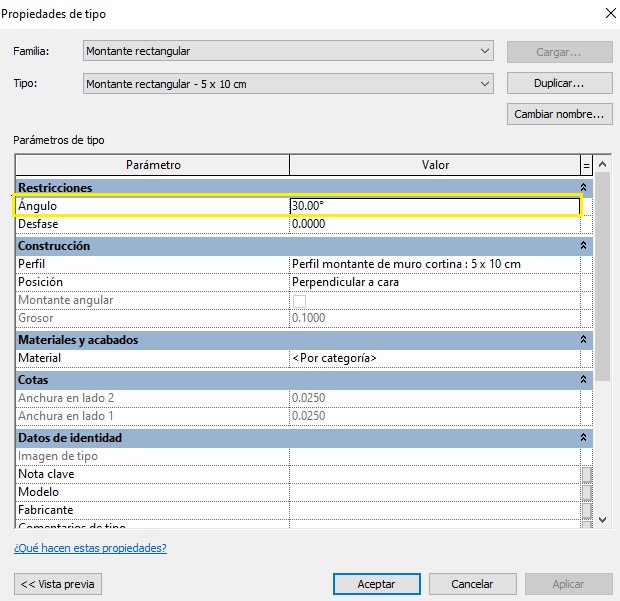Image resolution: width=620 pixels, height=601 pixels.
Task: Click the Material value cell
Action: coord(434,358)
